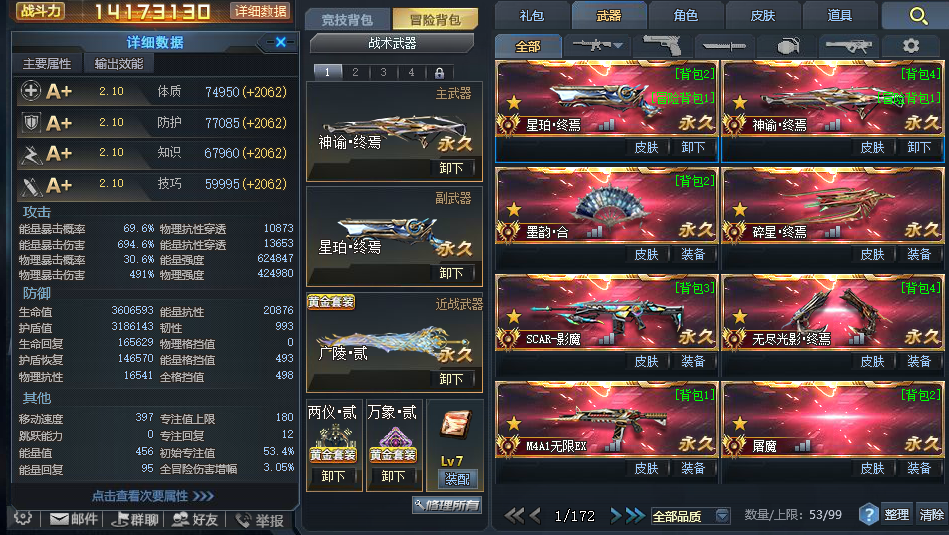Filter weapons by knife melee icon
The height and width of the screenshot is (535, 949).
pos(724,46)
